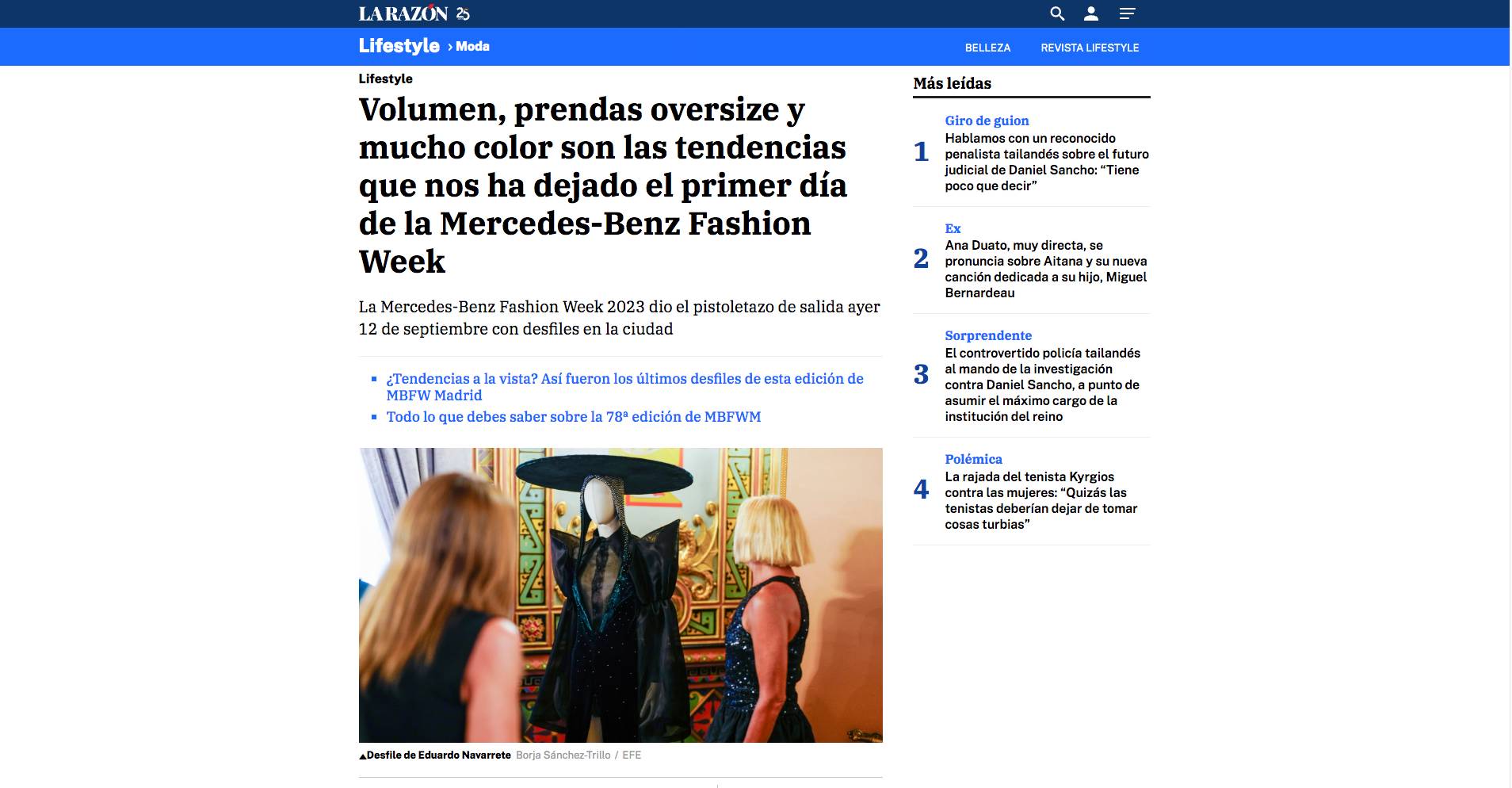Image resolution: width=1512 pixels, height=788 pixels.
Task: Click the article subtitle about 12 de septiembre
Action: coord(619,318)
